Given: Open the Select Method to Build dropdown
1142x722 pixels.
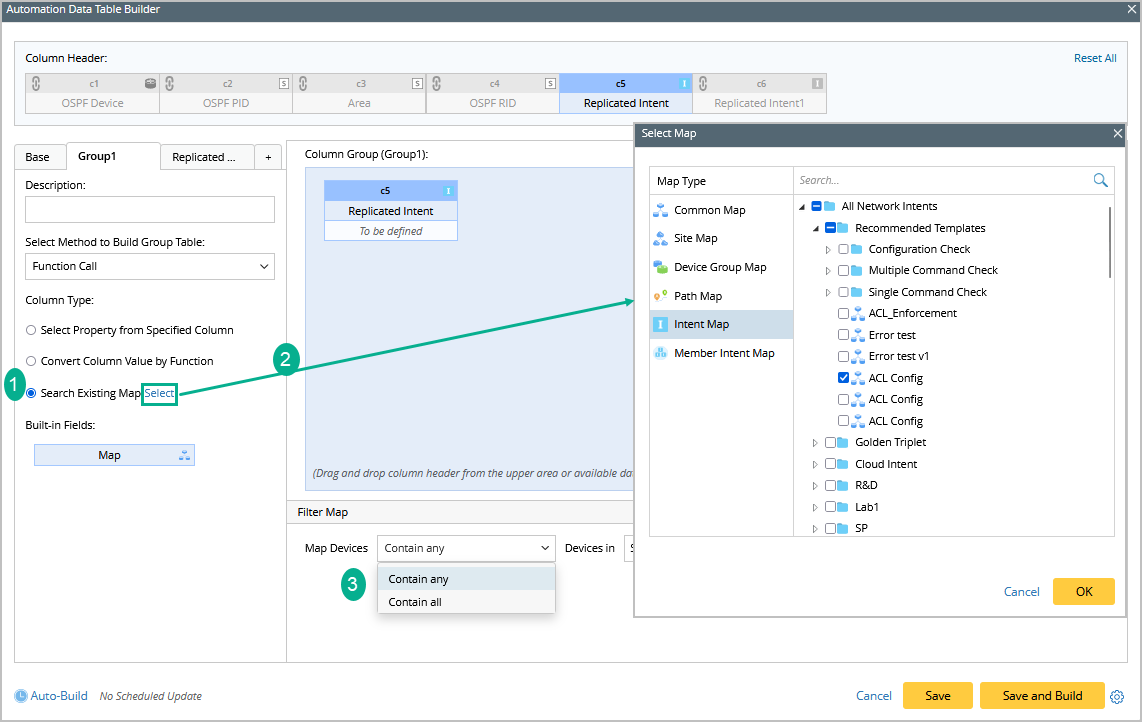Looking at the screenshot, I should [150, 267].
